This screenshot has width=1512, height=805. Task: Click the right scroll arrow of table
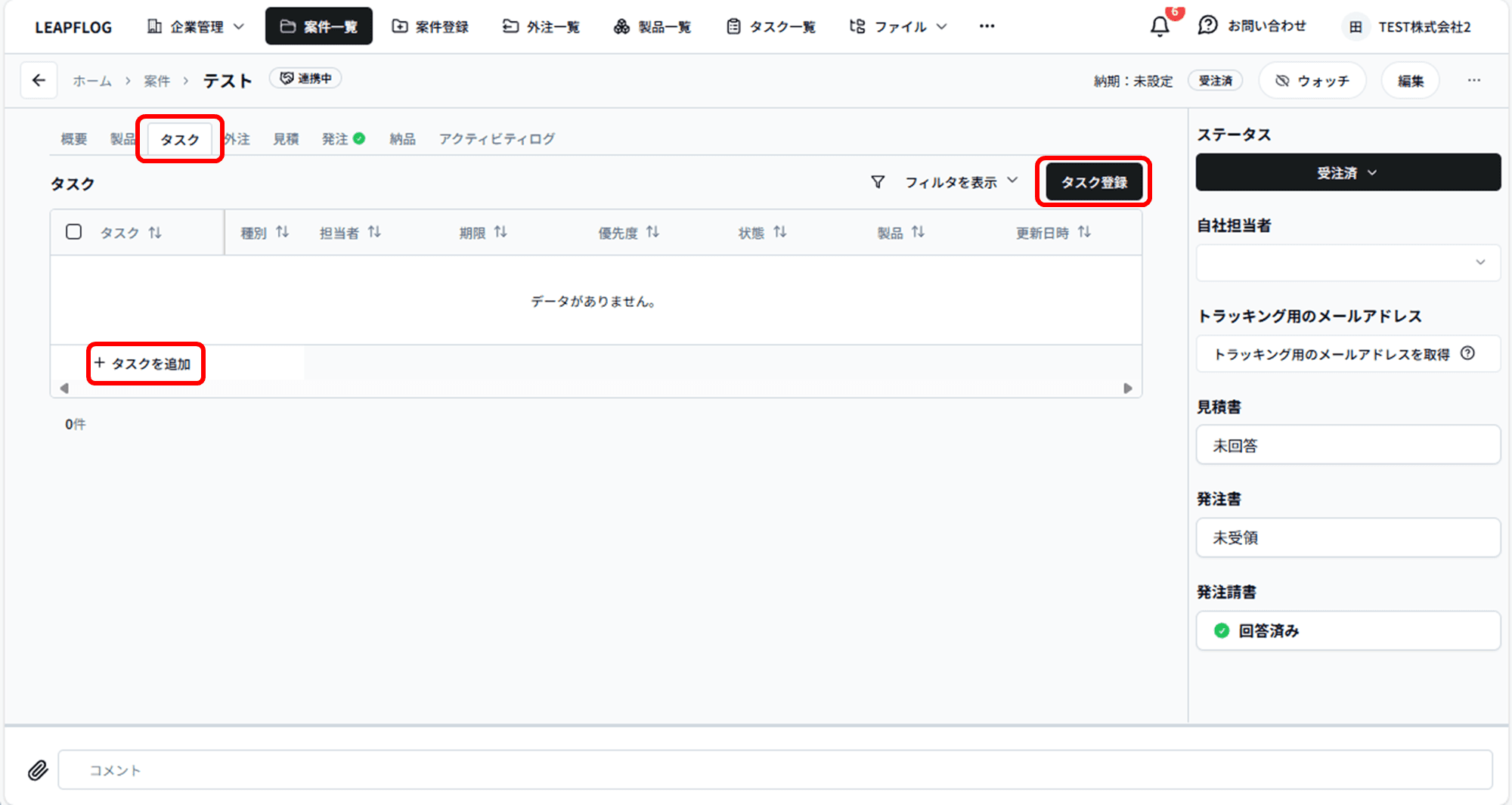pyautogui.click(x=1127, y=389)
